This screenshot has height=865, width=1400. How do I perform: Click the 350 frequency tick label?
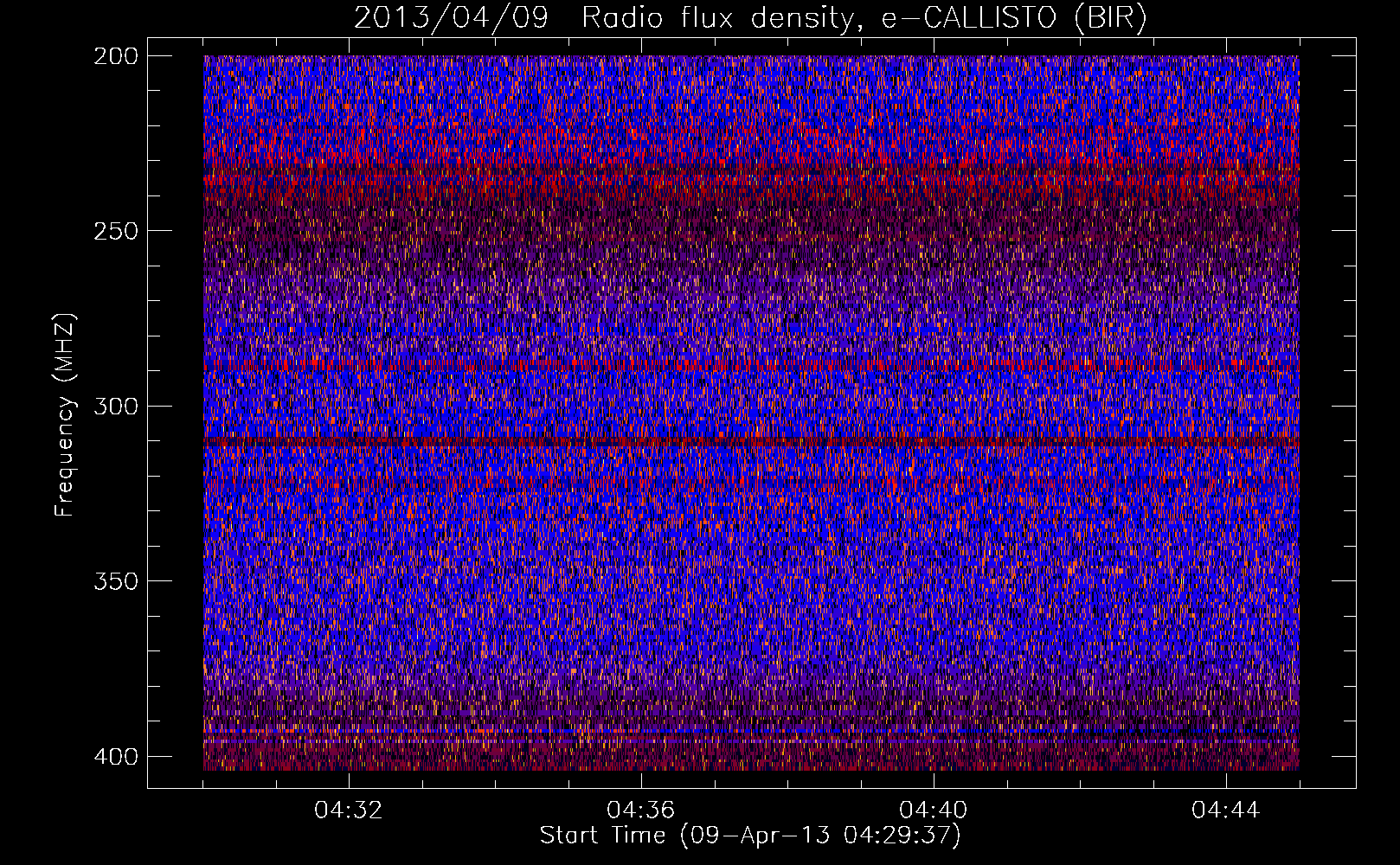click(116, 581)
